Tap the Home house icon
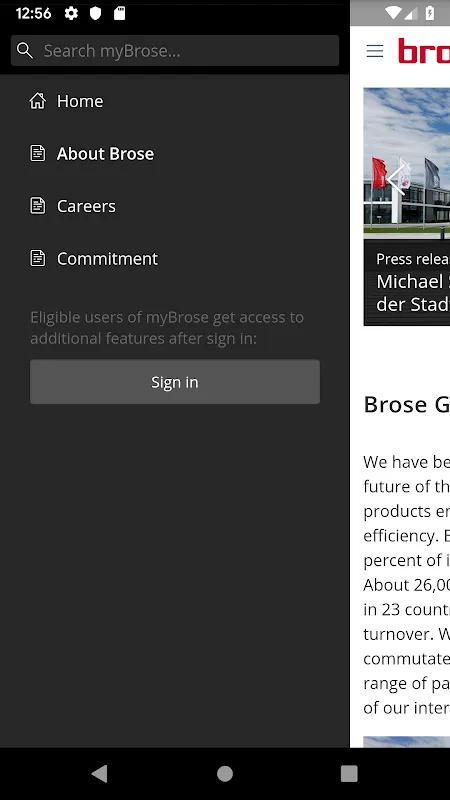This screenshot has height=800, width=450. pos(38,101)
